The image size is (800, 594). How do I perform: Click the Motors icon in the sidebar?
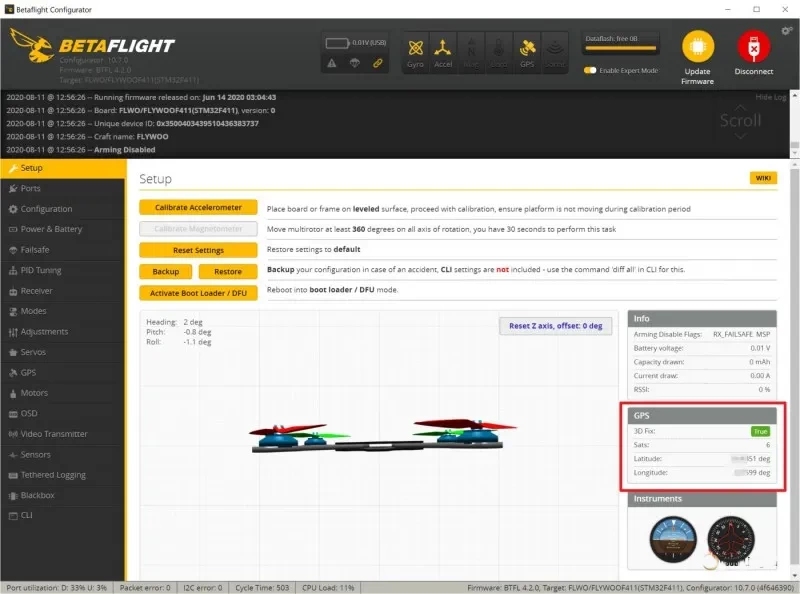13,393
